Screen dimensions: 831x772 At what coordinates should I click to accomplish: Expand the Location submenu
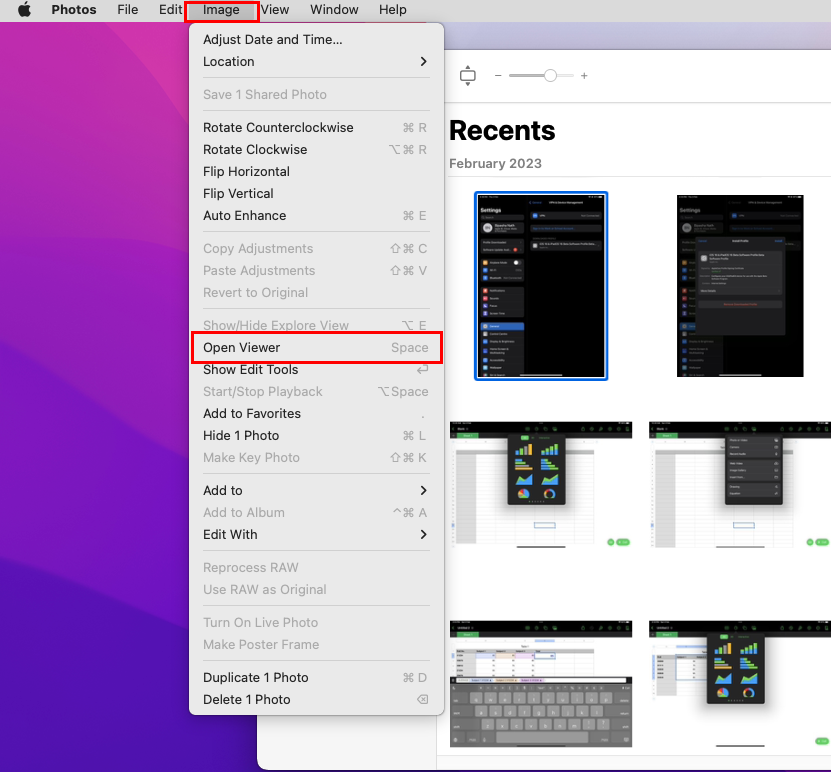click(316, 61)
